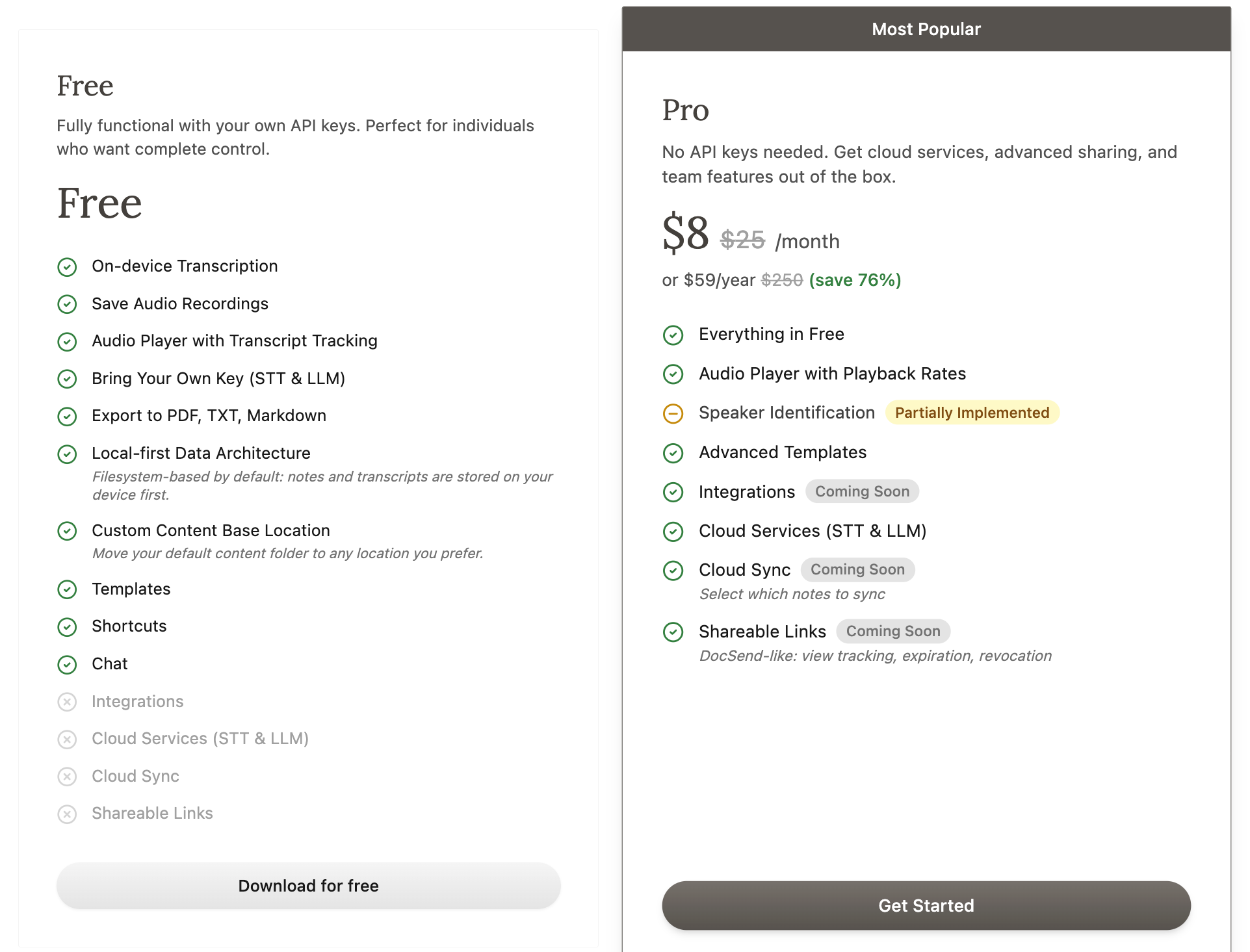Select the checkmark next to Save Audio Recordings

coord(68,304)
